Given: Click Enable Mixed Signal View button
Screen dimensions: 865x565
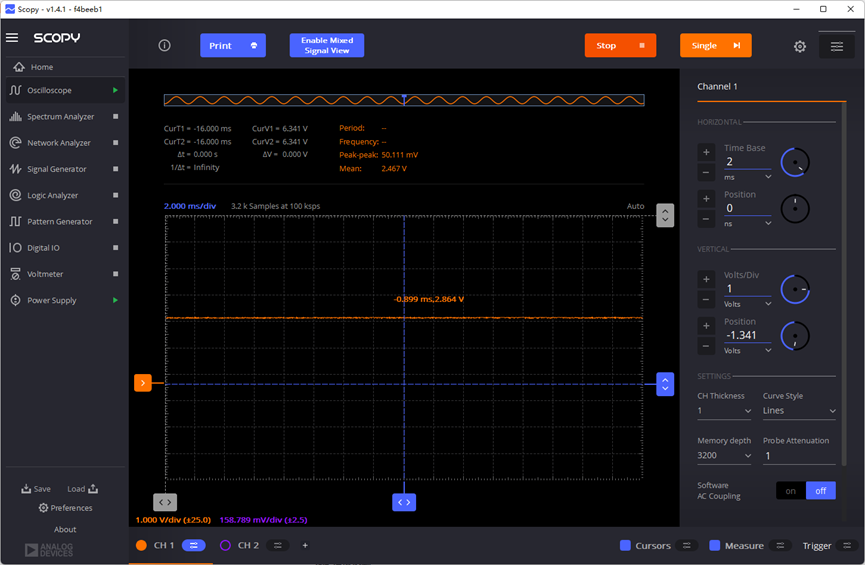Looking at the screenshot, I should pos(327,45).
